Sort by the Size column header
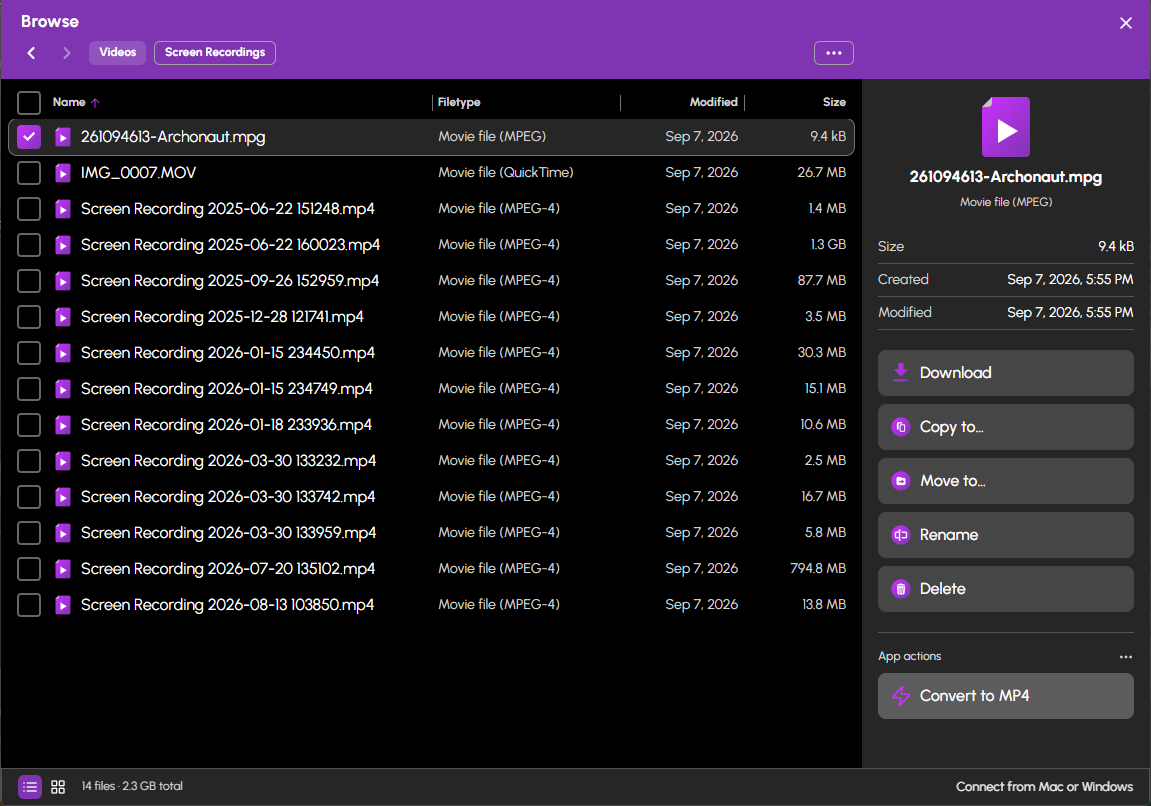1151x806 pixels. [x=834, y=102]
